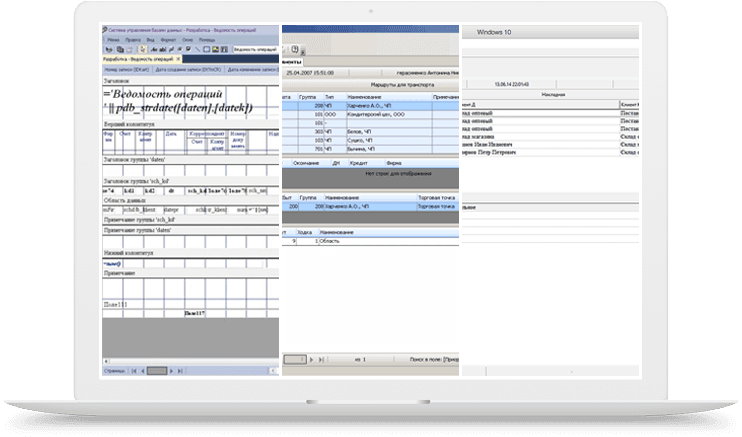The height and width of the screenshot is (437, 742).
Task: Open the Файл menu
Action: click(x=113, y=40)
